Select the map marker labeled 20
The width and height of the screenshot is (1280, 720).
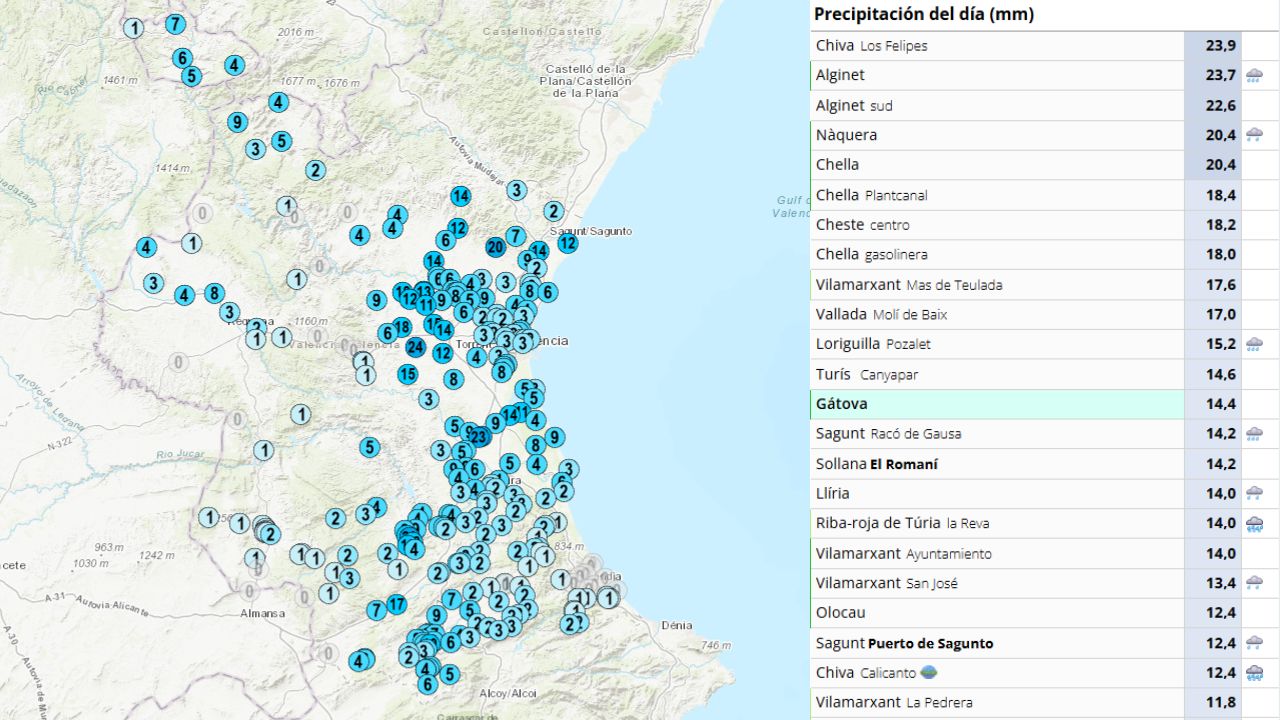coord(495,247)
